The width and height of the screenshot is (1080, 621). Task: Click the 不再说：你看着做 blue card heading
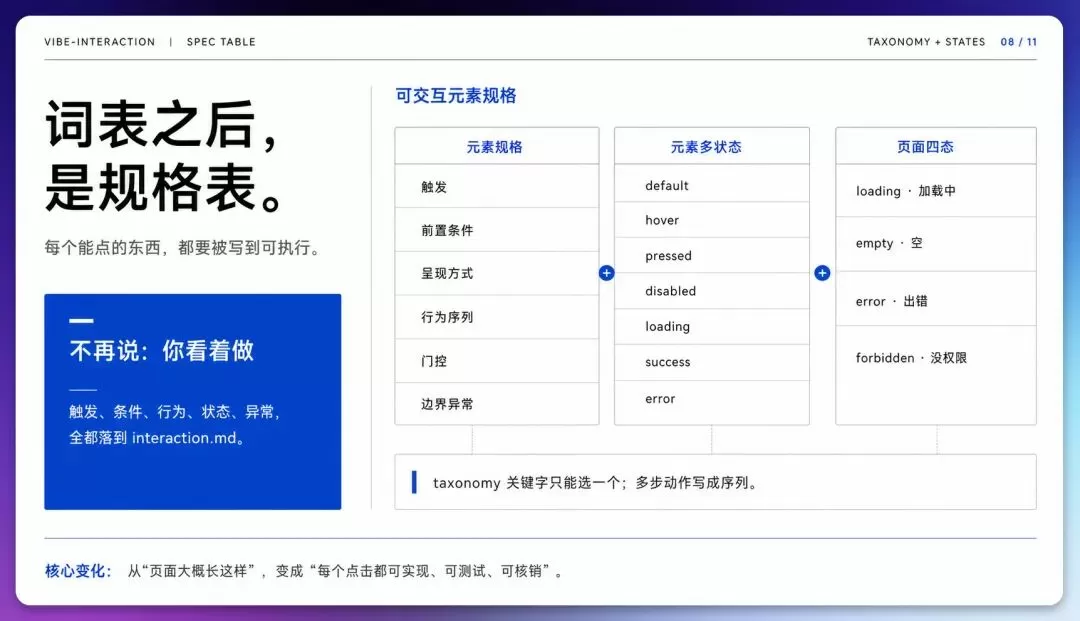click(x=162, y=350)
